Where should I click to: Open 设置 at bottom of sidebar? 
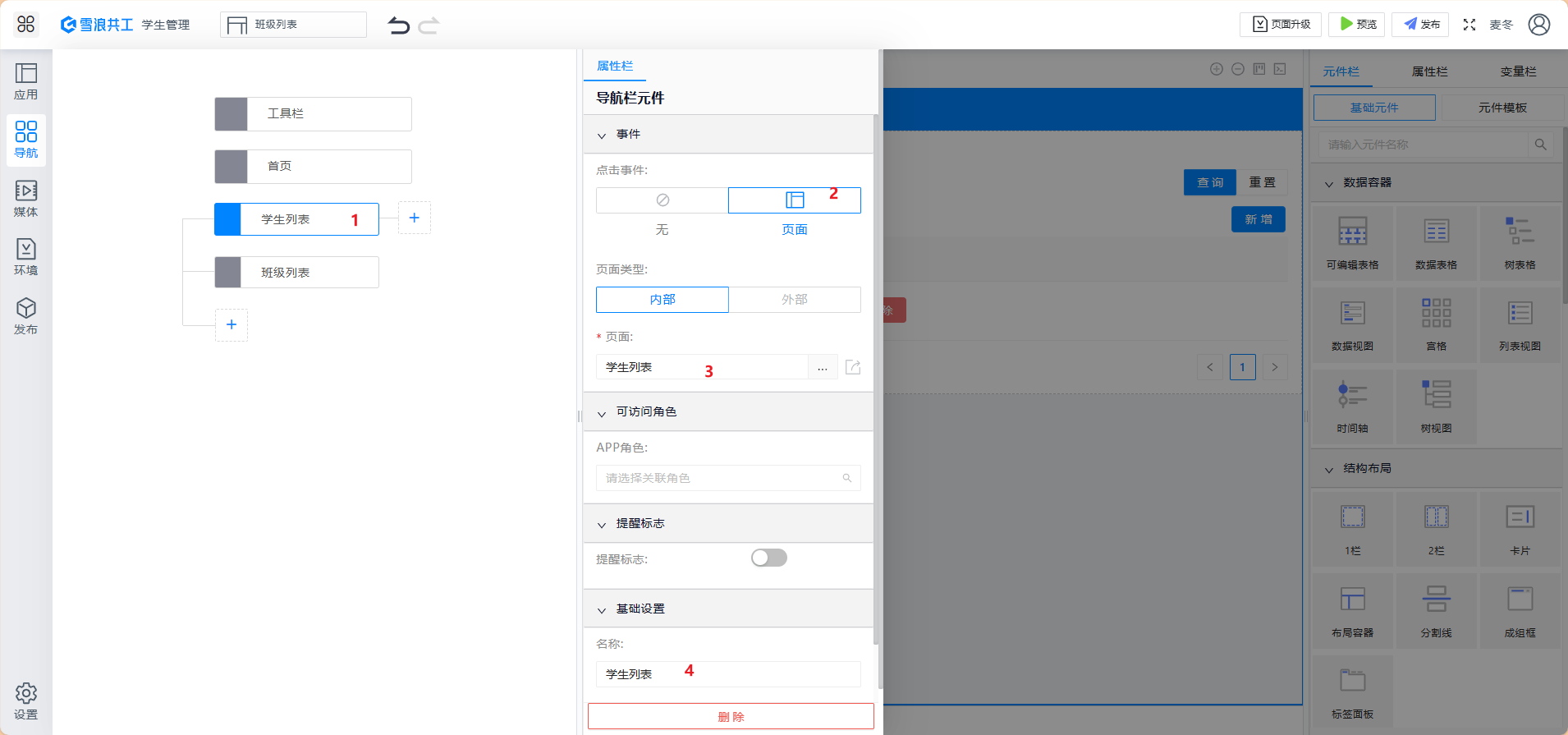coord(25,701)
